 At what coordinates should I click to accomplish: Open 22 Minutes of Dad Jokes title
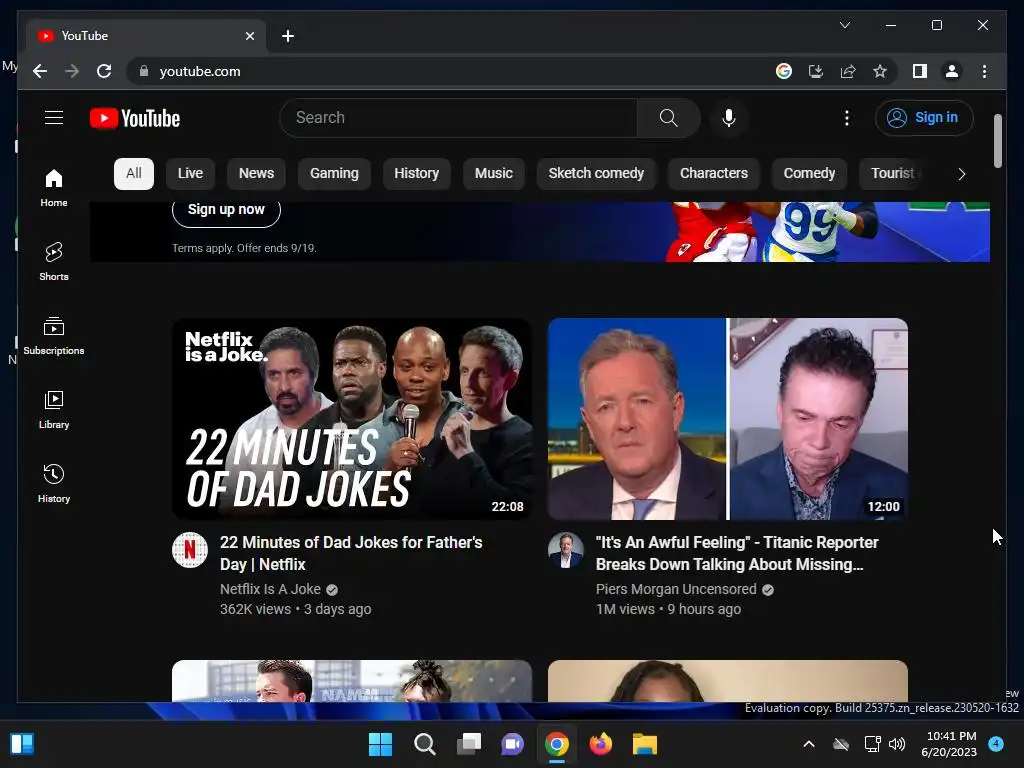pos(351,553)
